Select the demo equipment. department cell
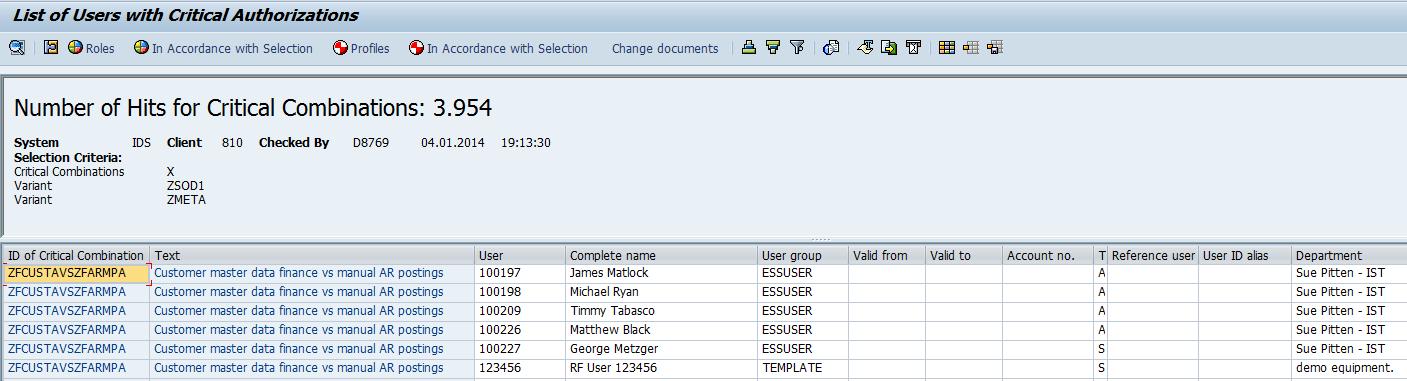 click(1349, 368)
